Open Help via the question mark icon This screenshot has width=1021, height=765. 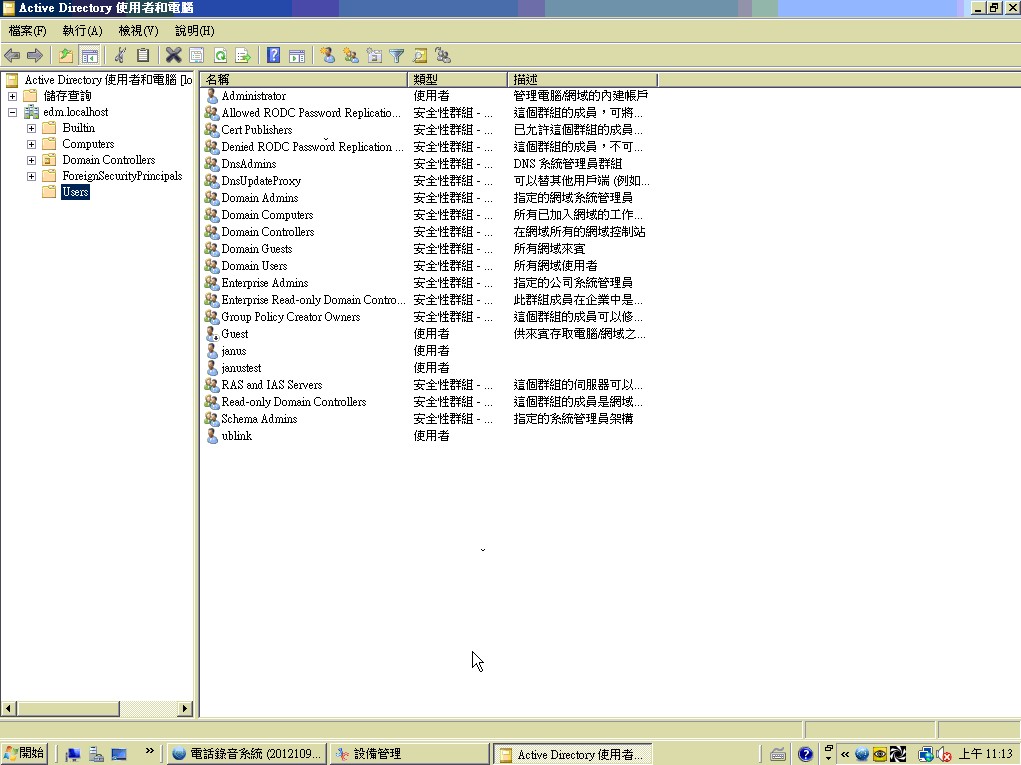273,56
